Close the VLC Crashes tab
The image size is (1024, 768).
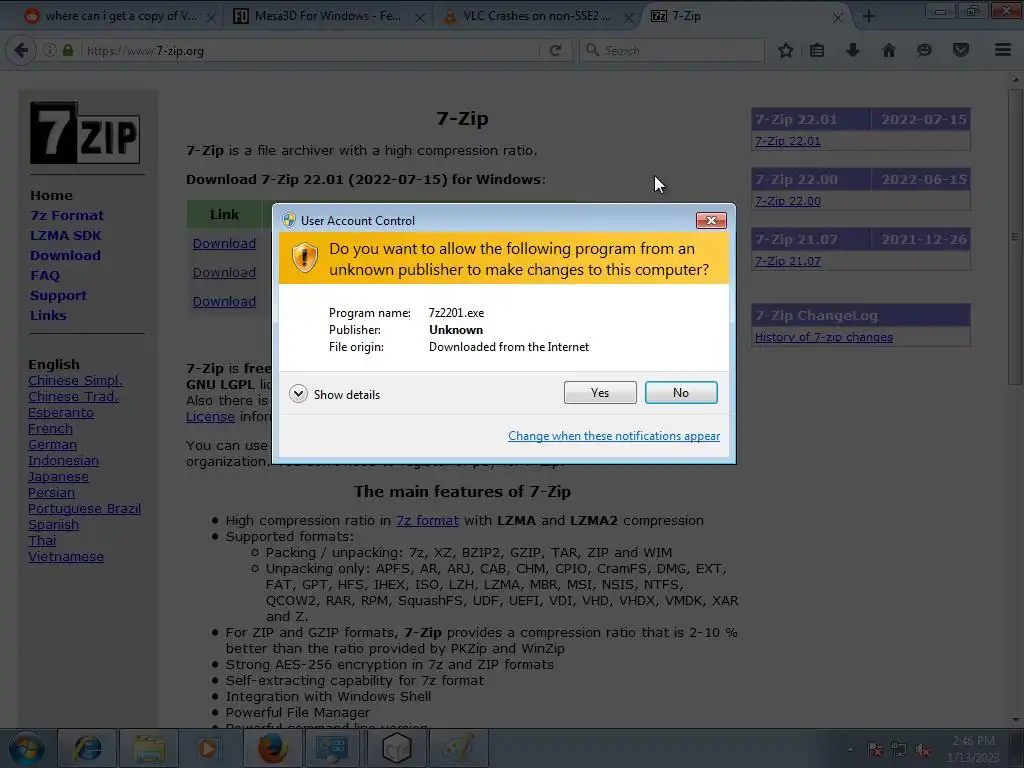(x=629, y=18)
